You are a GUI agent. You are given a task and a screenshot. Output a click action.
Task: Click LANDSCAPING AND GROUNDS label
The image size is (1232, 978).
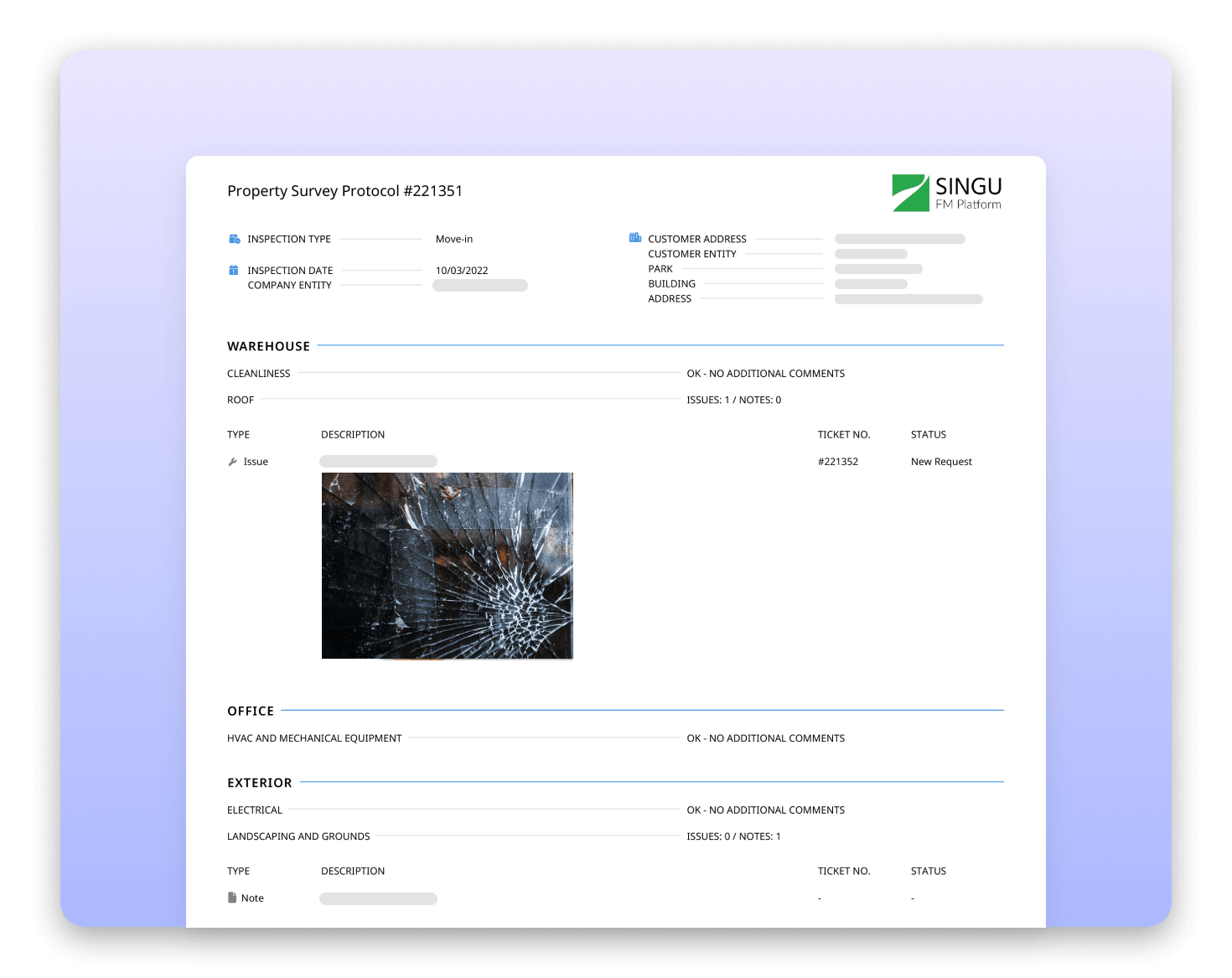click(x=298, y=836)
